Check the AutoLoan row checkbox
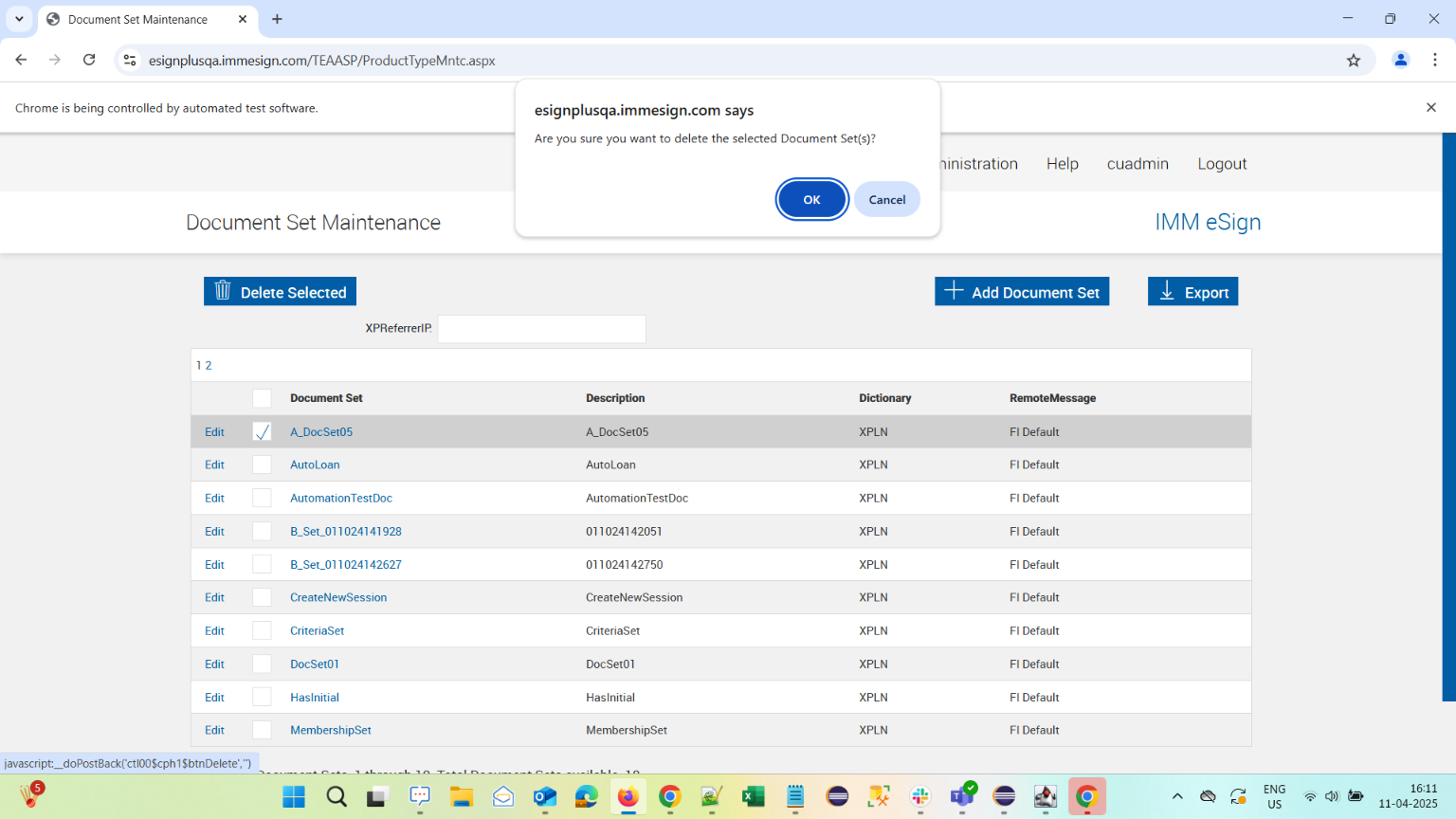 point(262,464)
